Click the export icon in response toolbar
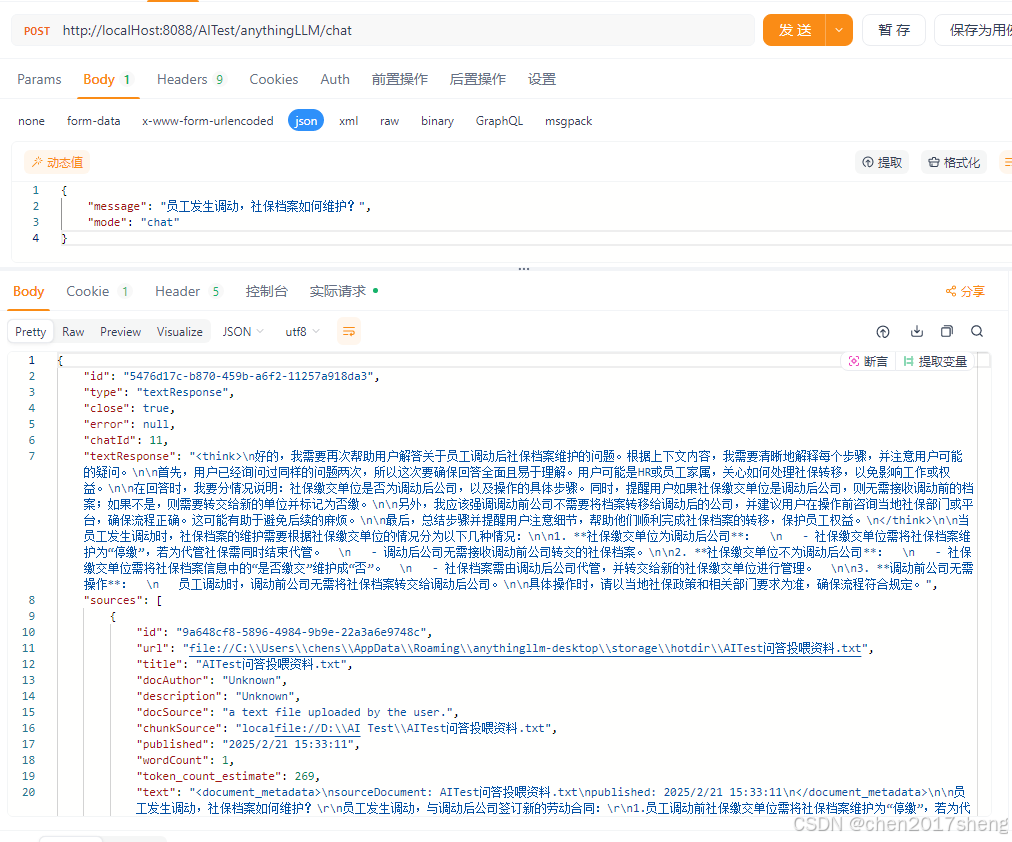Screen dimensions: 1012x842 click(883, 331)
